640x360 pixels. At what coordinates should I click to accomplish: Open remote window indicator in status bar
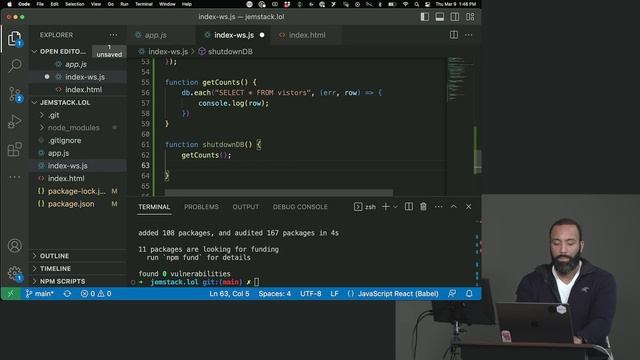click(x=11, y=294)
